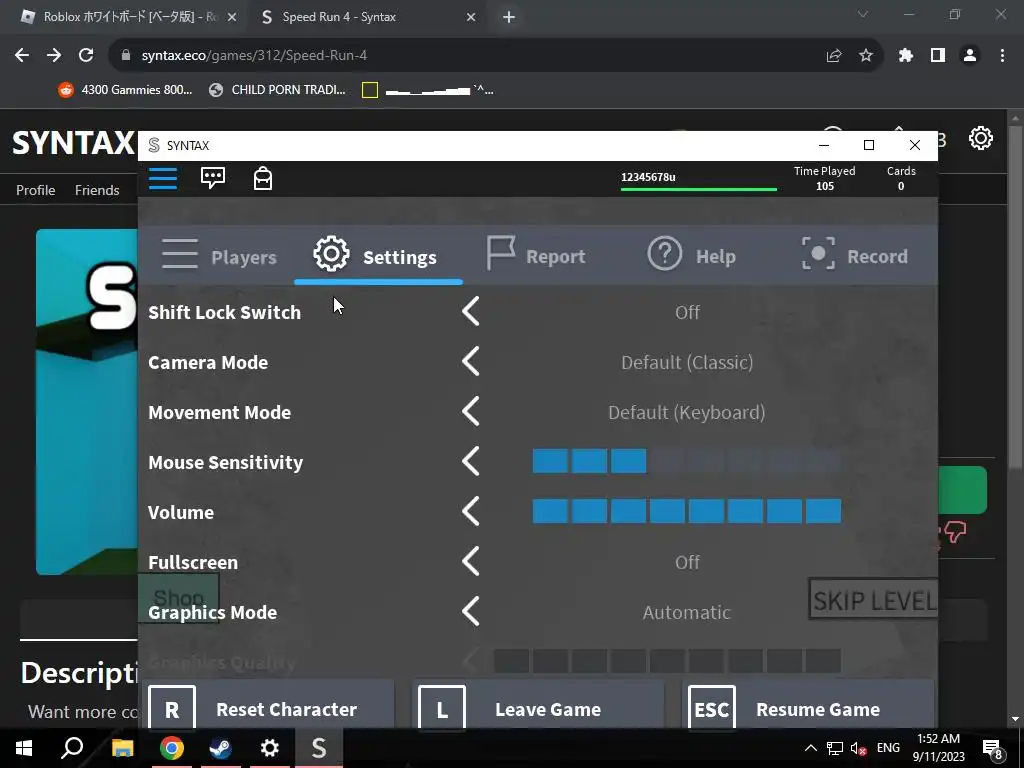Screen dimensions: 1024x768
Task: Click the SYNTAX site logo
Action: [73, 142]
